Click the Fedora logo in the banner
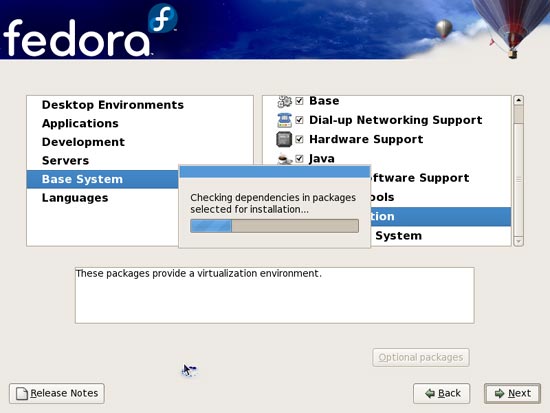Viewport: 550px width, 413px height. (x=90, y=31)
